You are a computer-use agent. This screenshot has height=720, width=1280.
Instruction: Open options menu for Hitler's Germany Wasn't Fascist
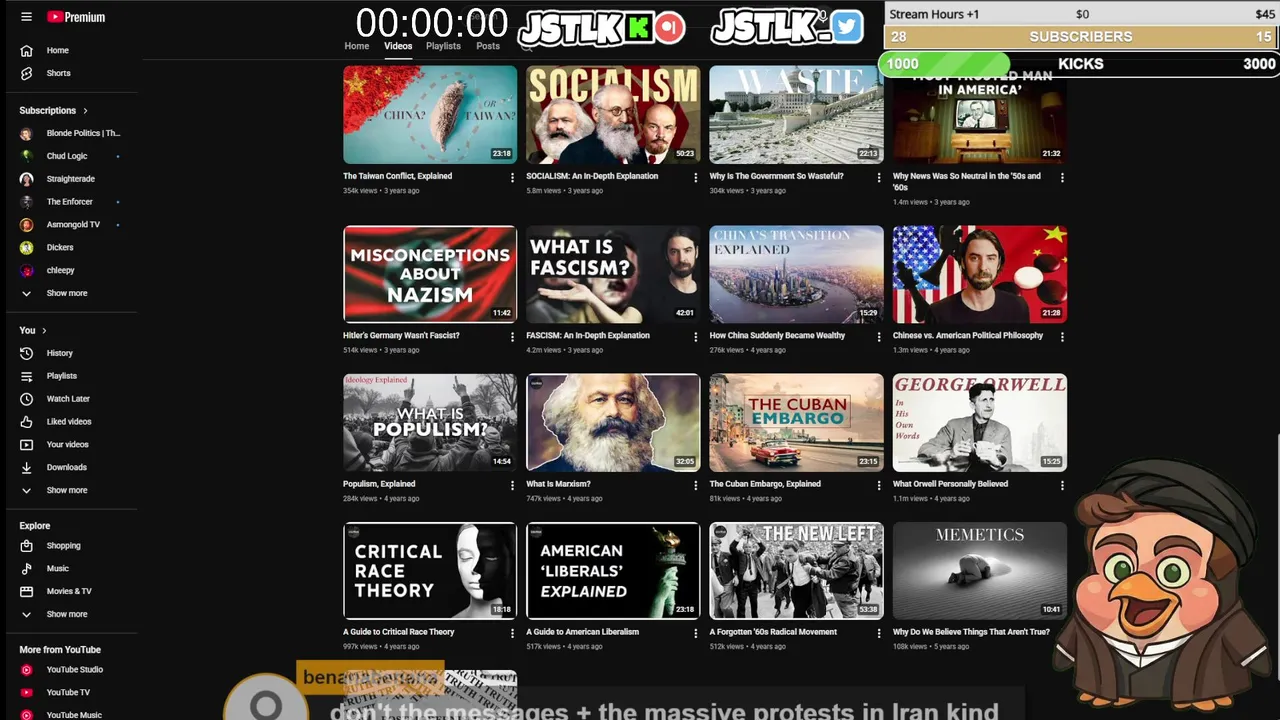tap(513, 337)
